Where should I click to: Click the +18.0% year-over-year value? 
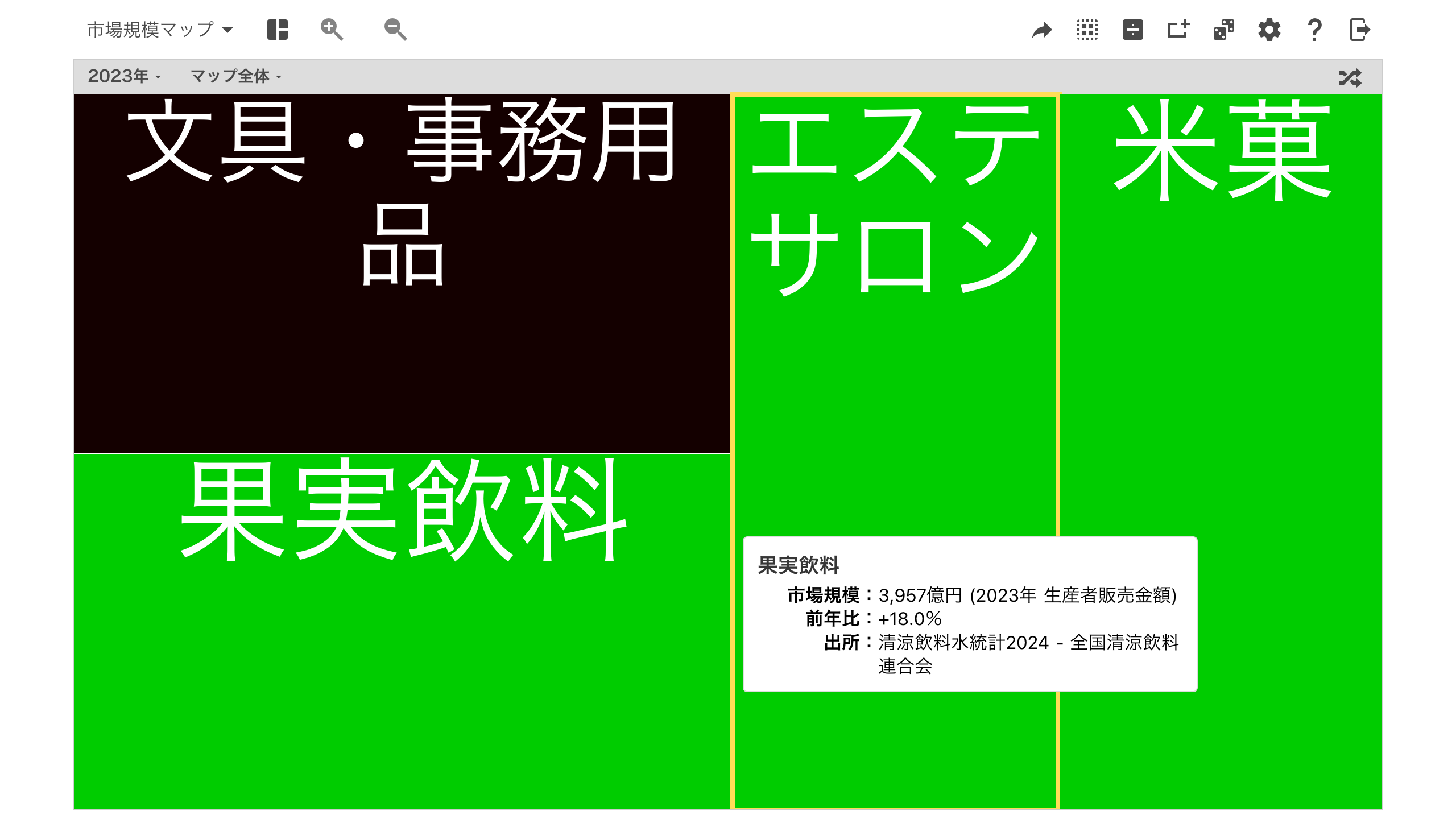click(910, 619)
